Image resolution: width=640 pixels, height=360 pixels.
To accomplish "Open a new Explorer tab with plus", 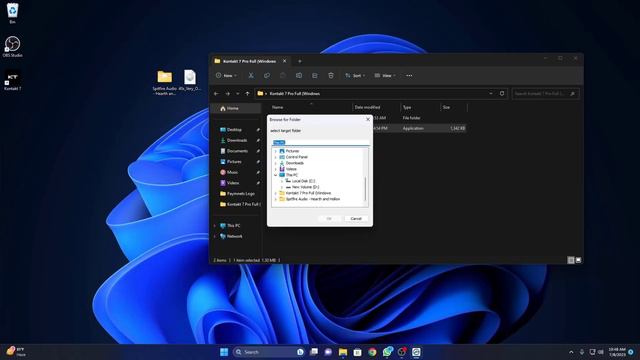I will click(x=300, y=61).
